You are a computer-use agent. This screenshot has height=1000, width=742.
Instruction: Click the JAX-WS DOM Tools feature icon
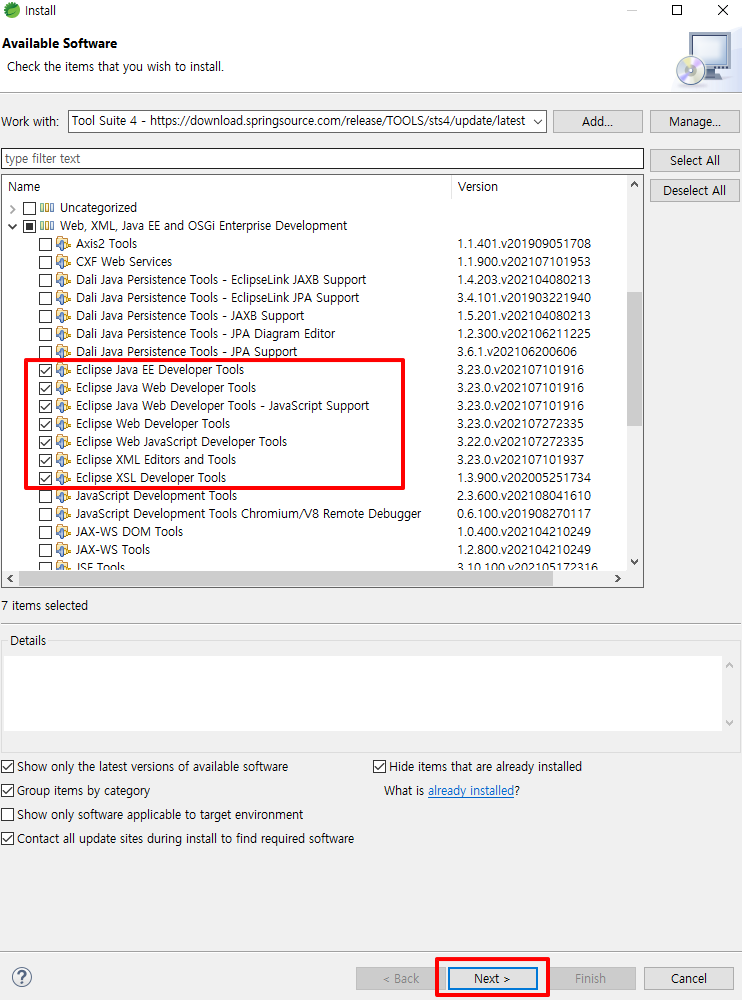63,532
